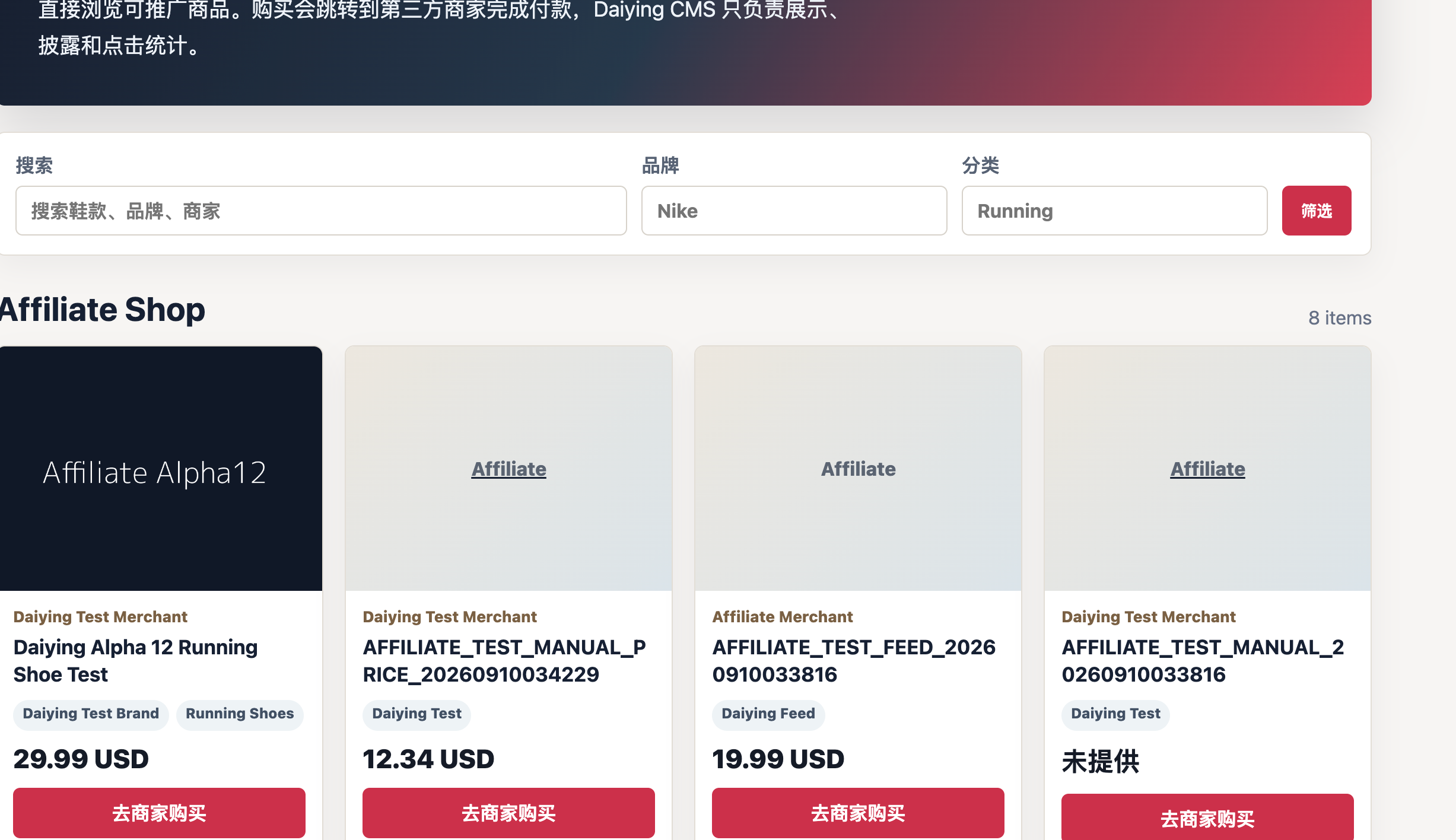Viewport: 1456px width, 840px height.
Task: Click Daiying Test tag on the 未提供 card
Action: click(x=1115, y=714)
